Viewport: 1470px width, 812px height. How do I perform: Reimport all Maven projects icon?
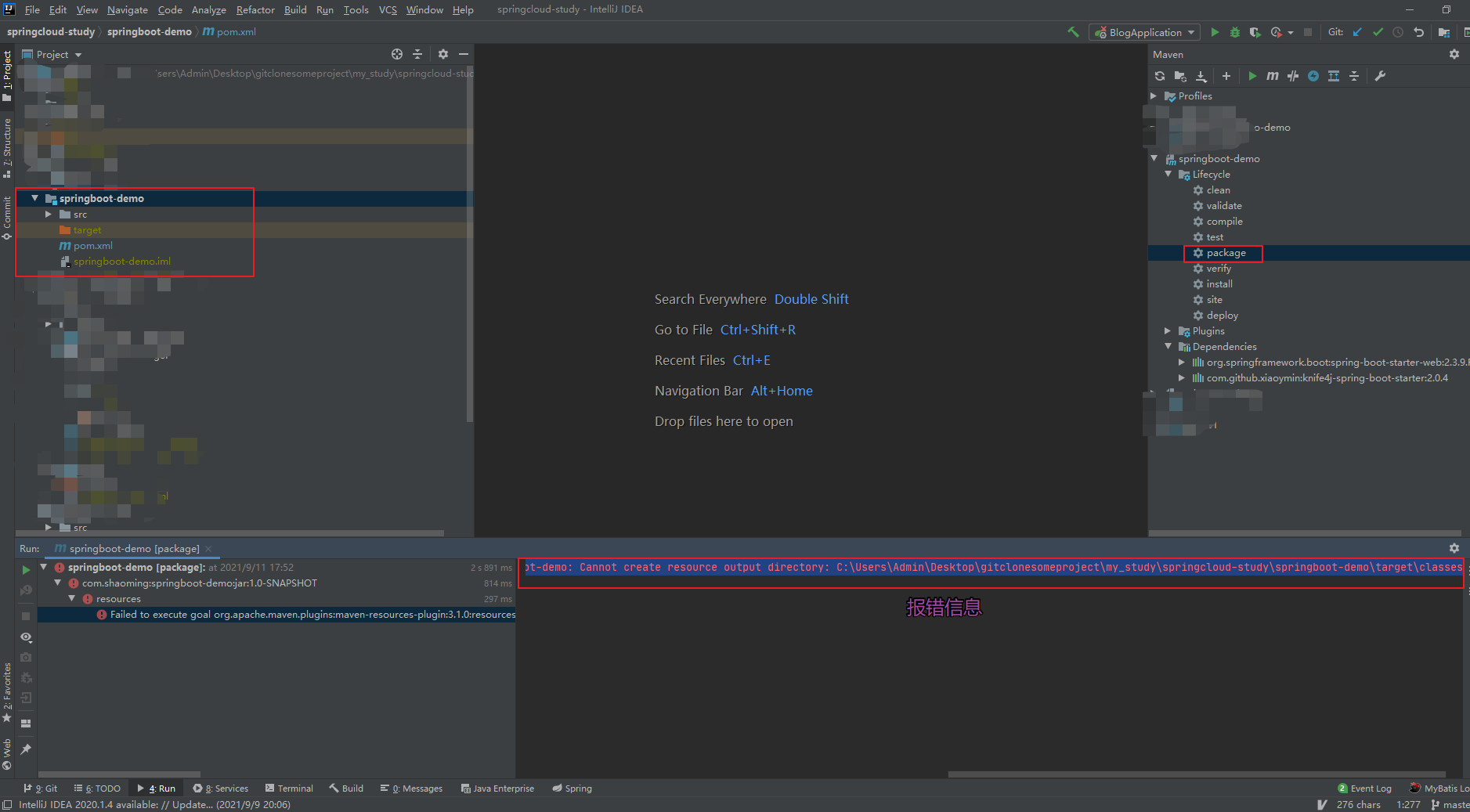(x=1160, y=76)
